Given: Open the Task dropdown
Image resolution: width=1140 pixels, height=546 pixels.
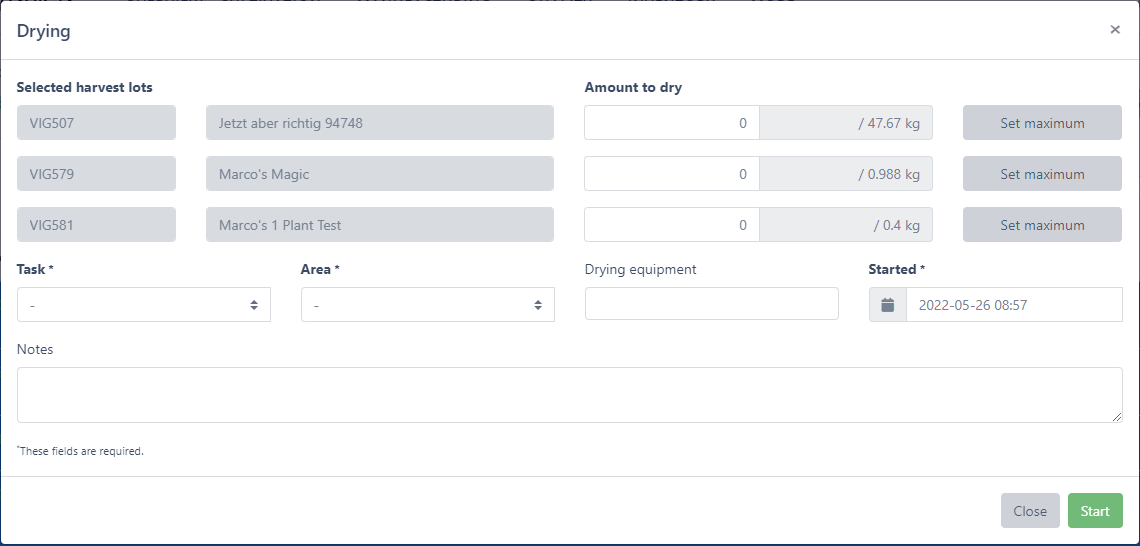Looking at the screenshot, I should tap(144, 305).
